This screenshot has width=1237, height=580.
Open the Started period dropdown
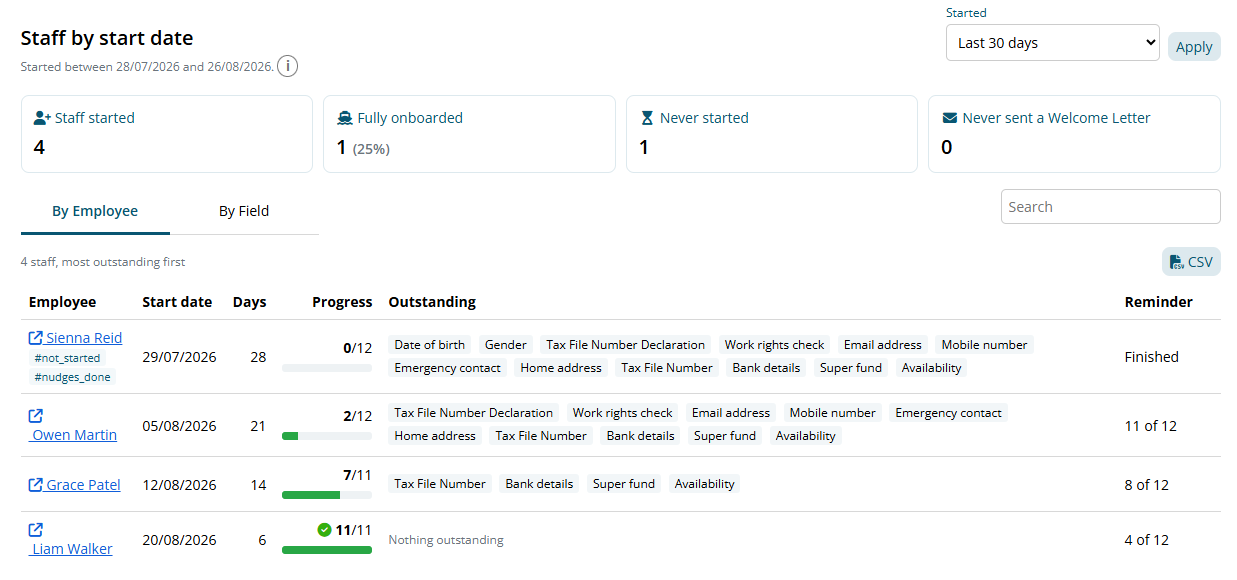1053,43
